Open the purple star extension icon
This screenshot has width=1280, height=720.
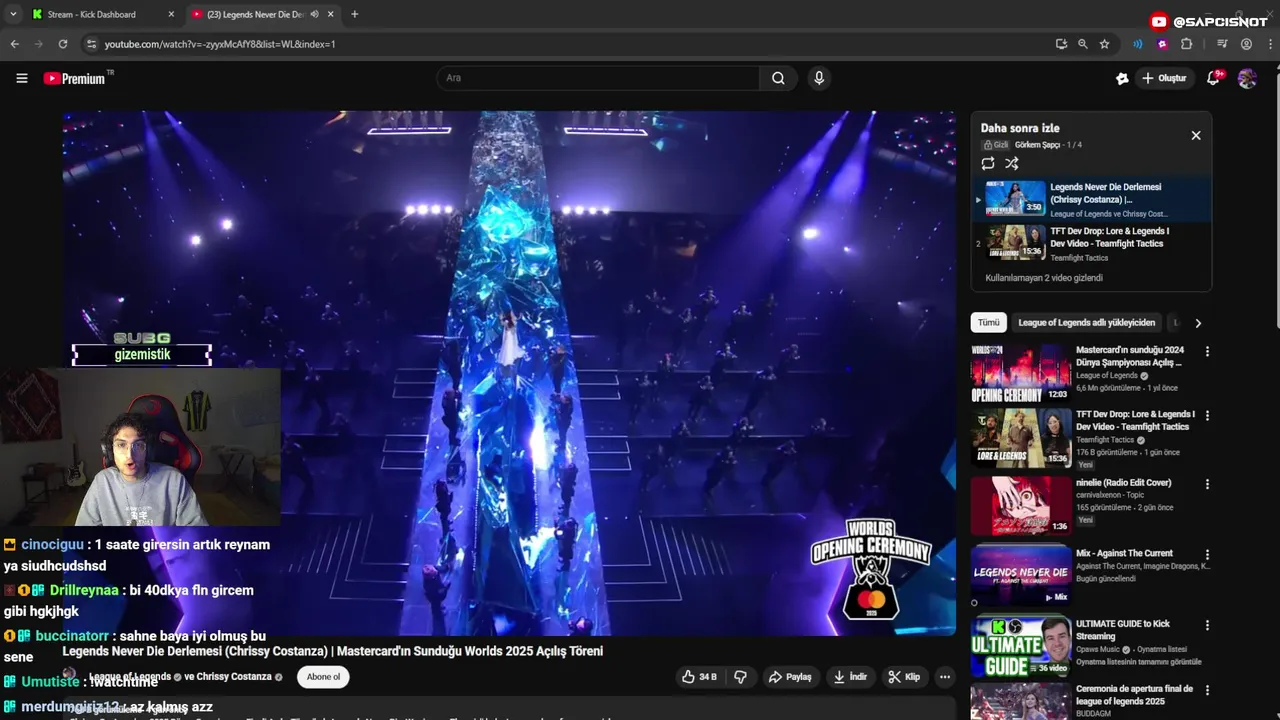pos(1162,44)
